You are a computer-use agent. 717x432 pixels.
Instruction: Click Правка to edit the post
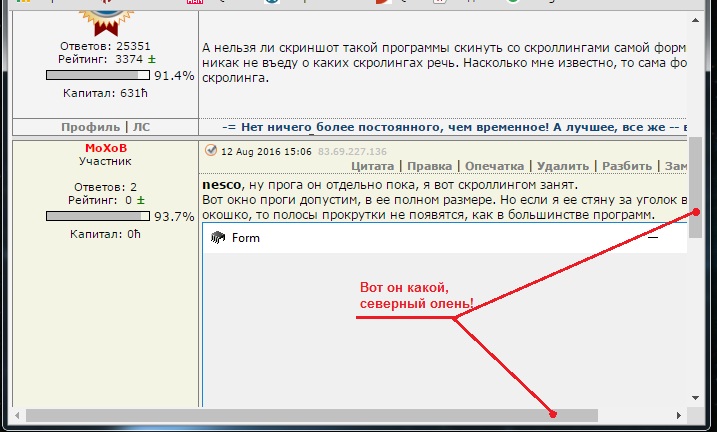tap(429, 166)
